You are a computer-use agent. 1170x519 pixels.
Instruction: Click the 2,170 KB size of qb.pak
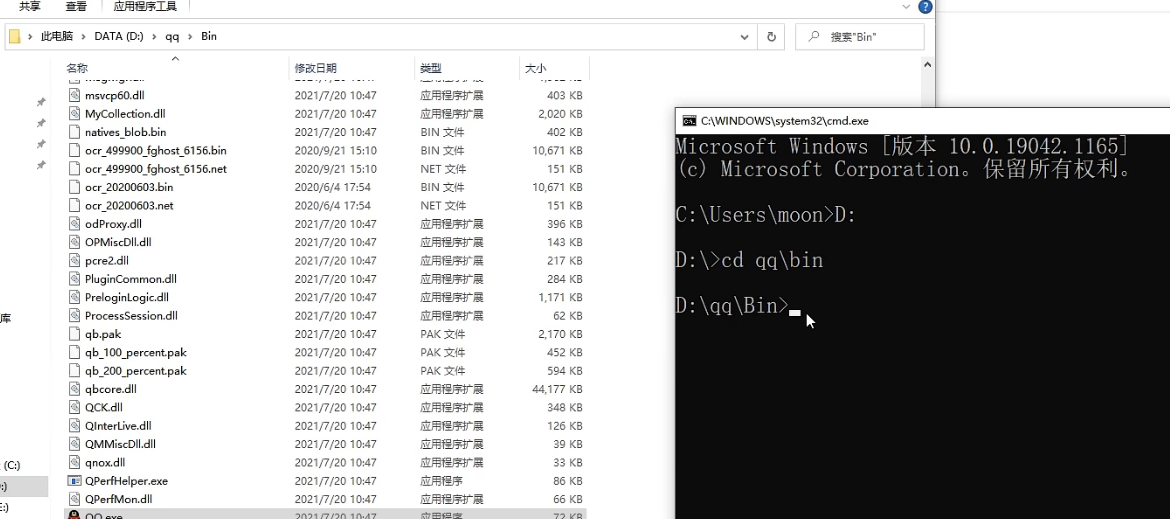560,334
